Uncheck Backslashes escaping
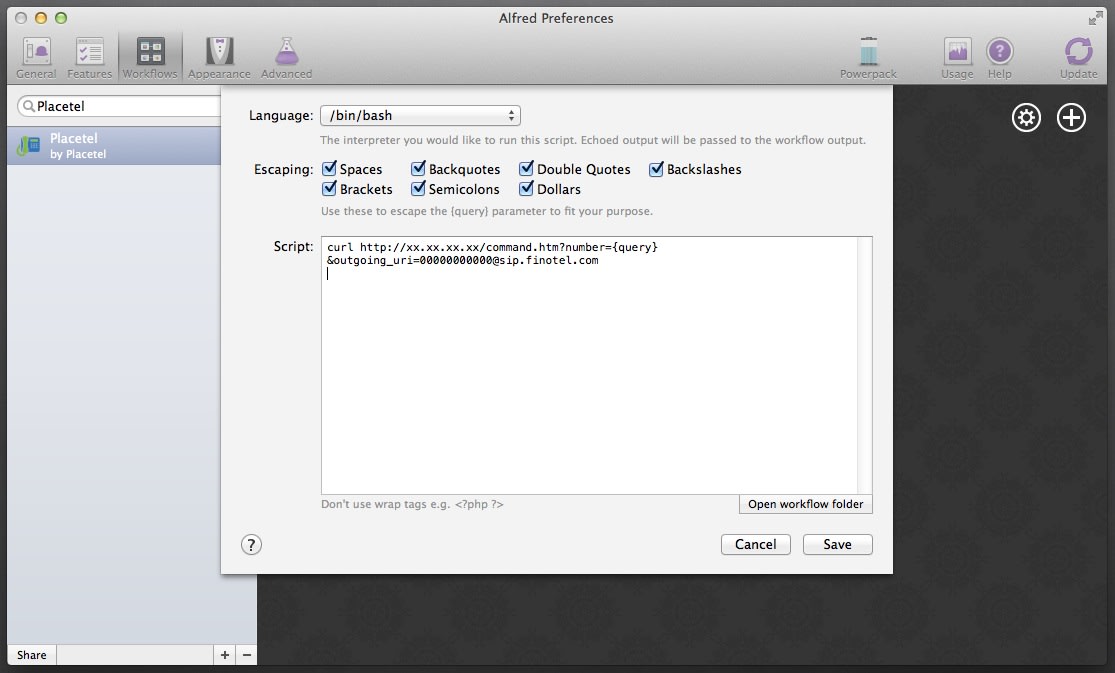 click(x=656, y=169)
